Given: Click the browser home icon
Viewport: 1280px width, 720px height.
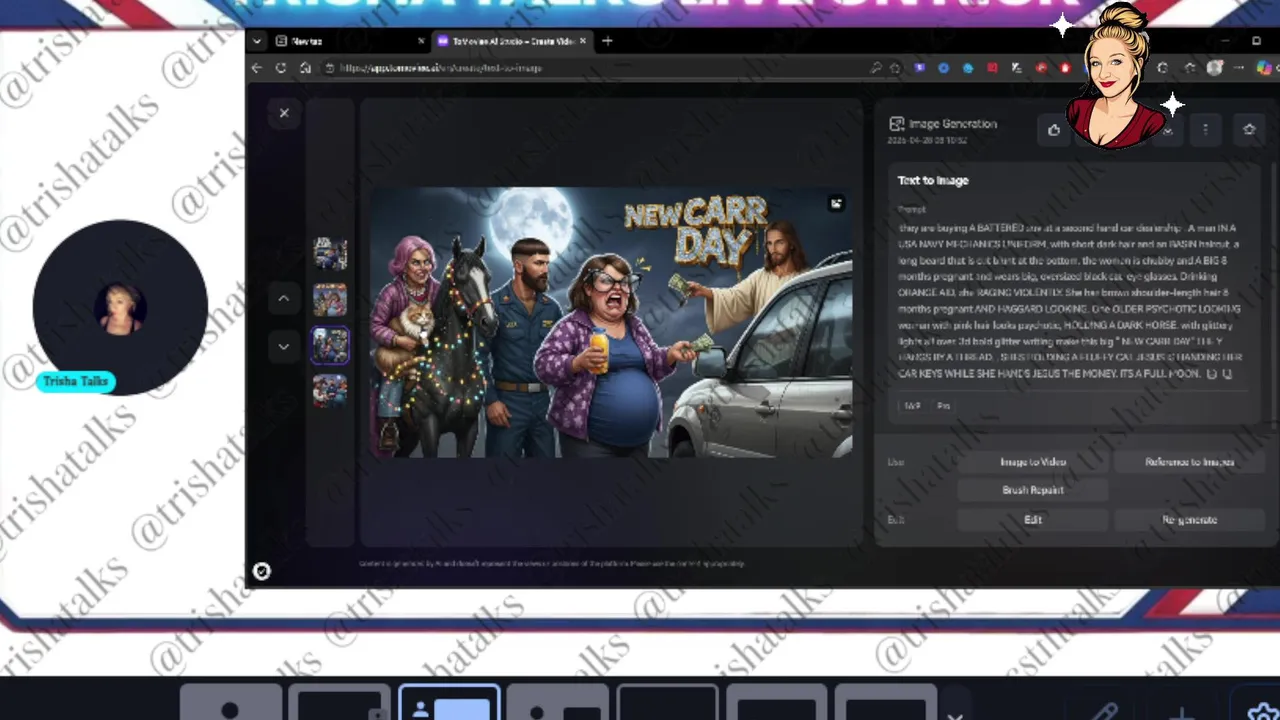Looking at the screenshot, I should click(x=305, y=68).
